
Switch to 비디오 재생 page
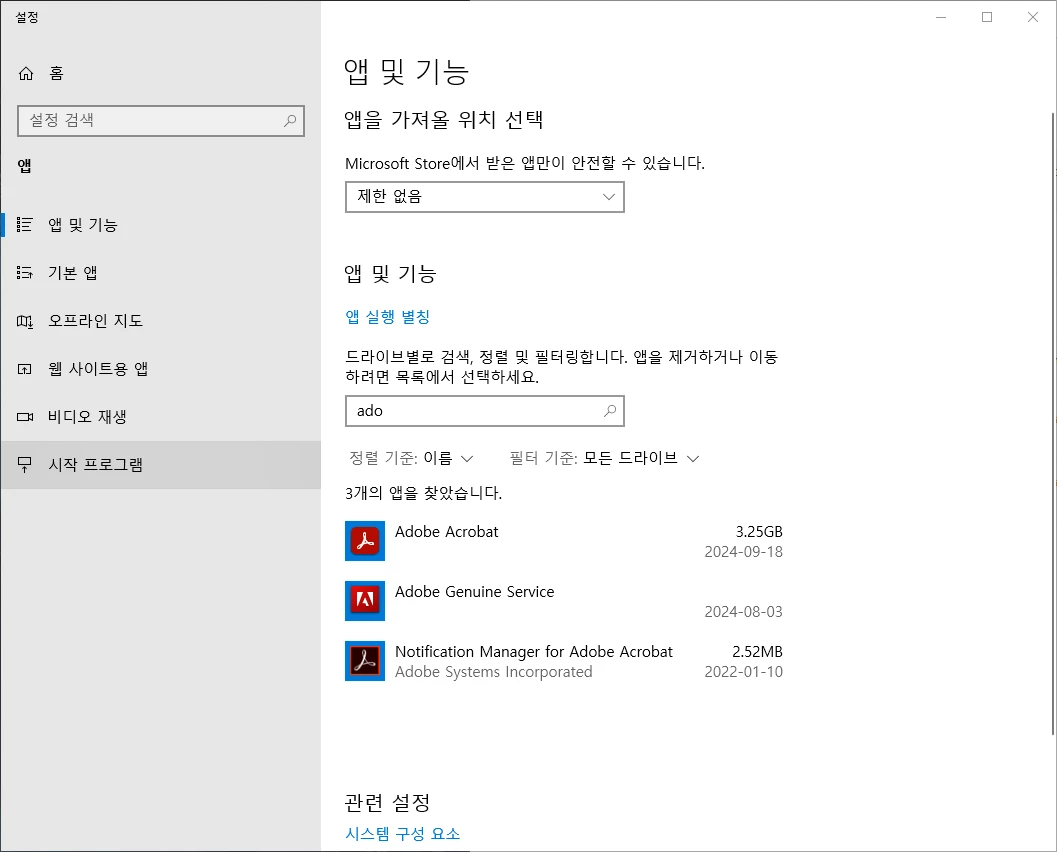160,417
